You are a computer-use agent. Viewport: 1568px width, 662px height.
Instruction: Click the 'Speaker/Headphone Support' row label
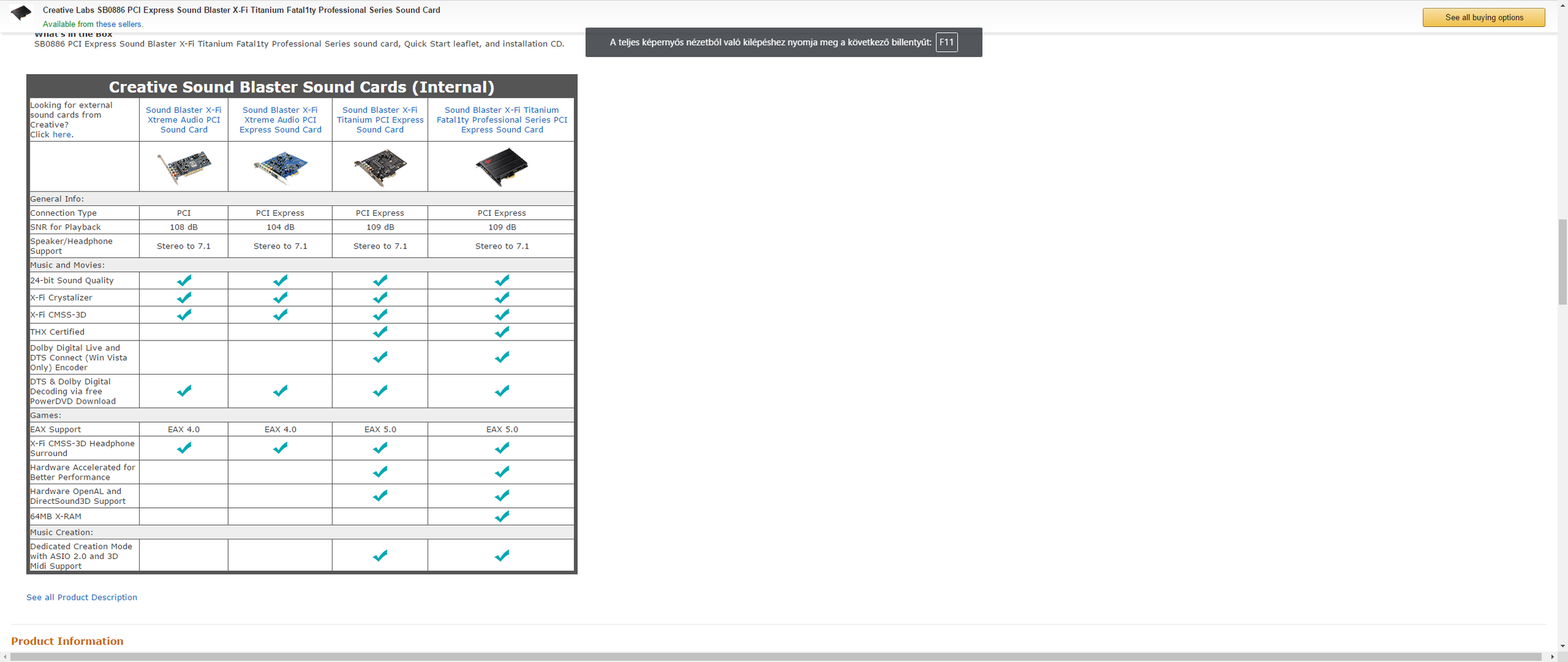(x=71, y=246)
